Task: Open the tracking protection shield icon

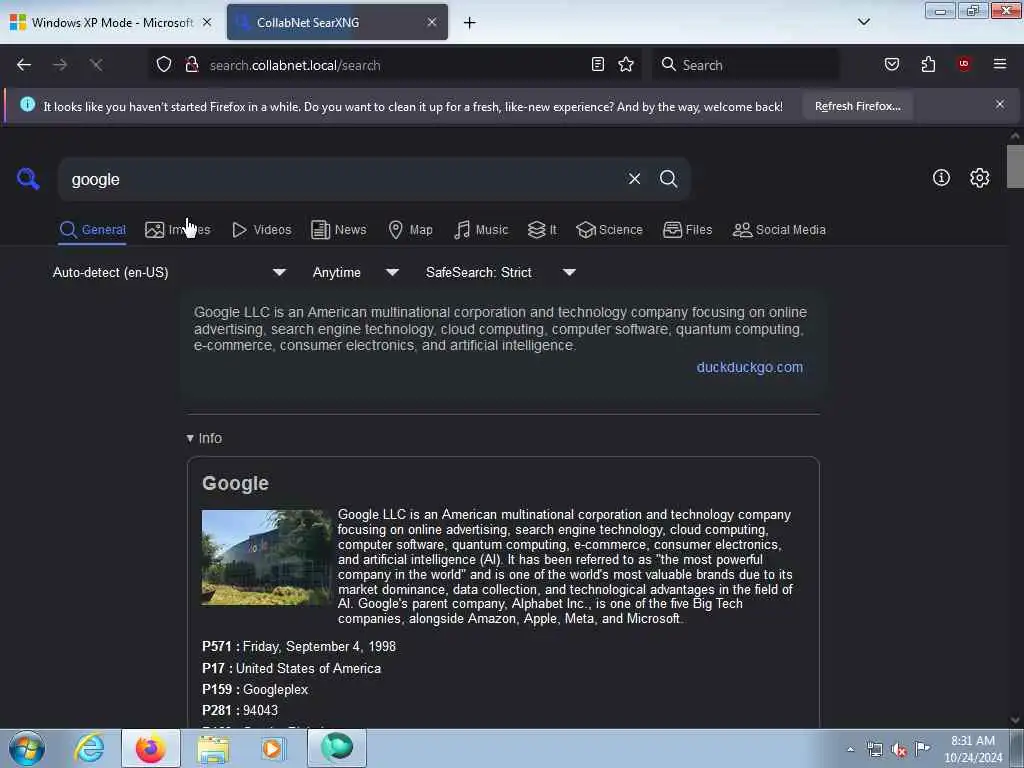Action: (x=164, y=65)
